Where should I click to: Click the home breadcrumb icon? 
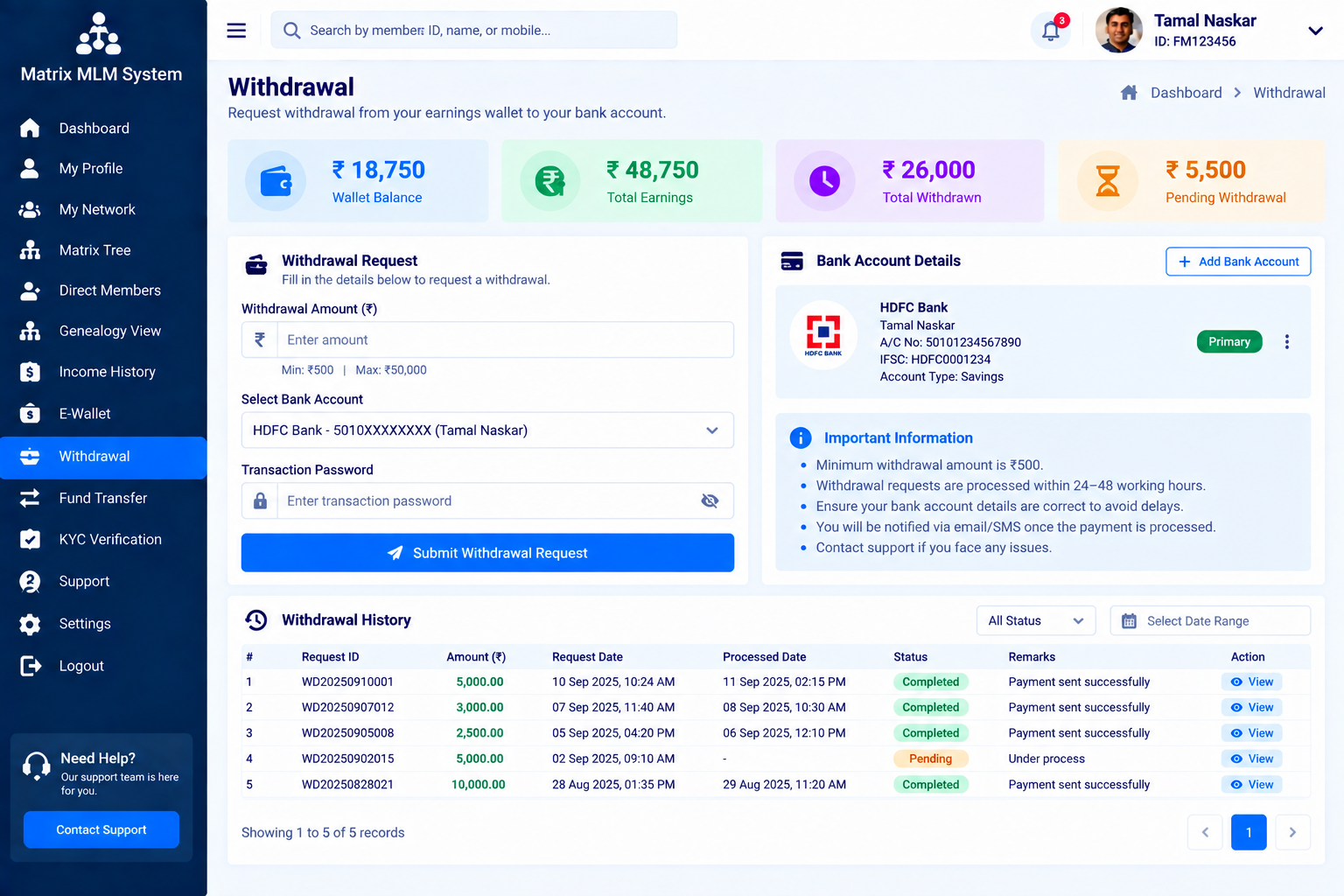pyautogui.click(x=1129, y=93)
